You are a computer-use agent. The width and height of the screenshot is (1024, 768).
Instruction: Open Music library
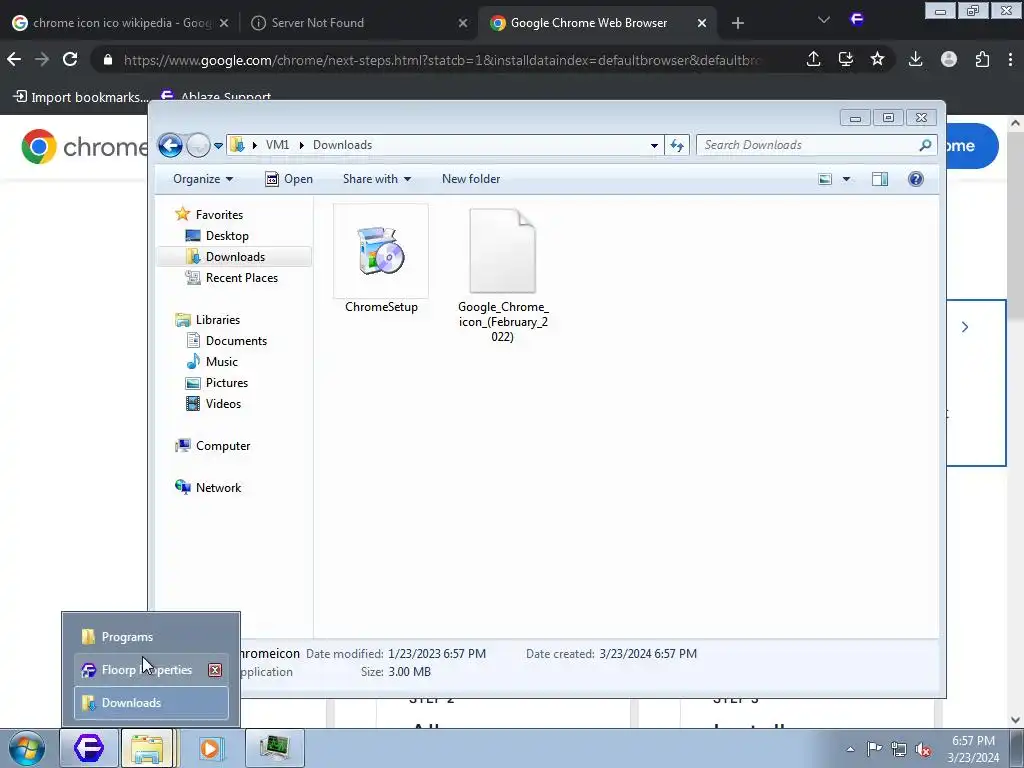212,361
